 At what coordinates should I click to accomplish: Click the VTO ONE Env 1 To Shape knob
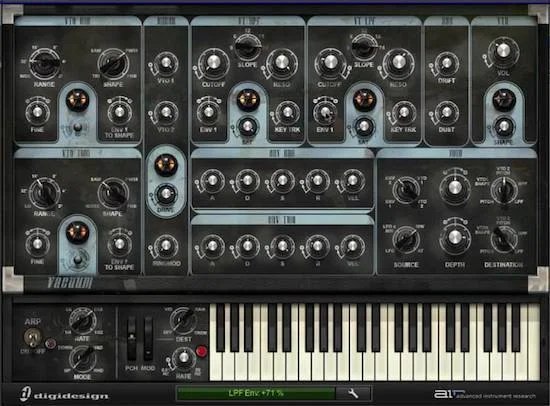(119, 112)
